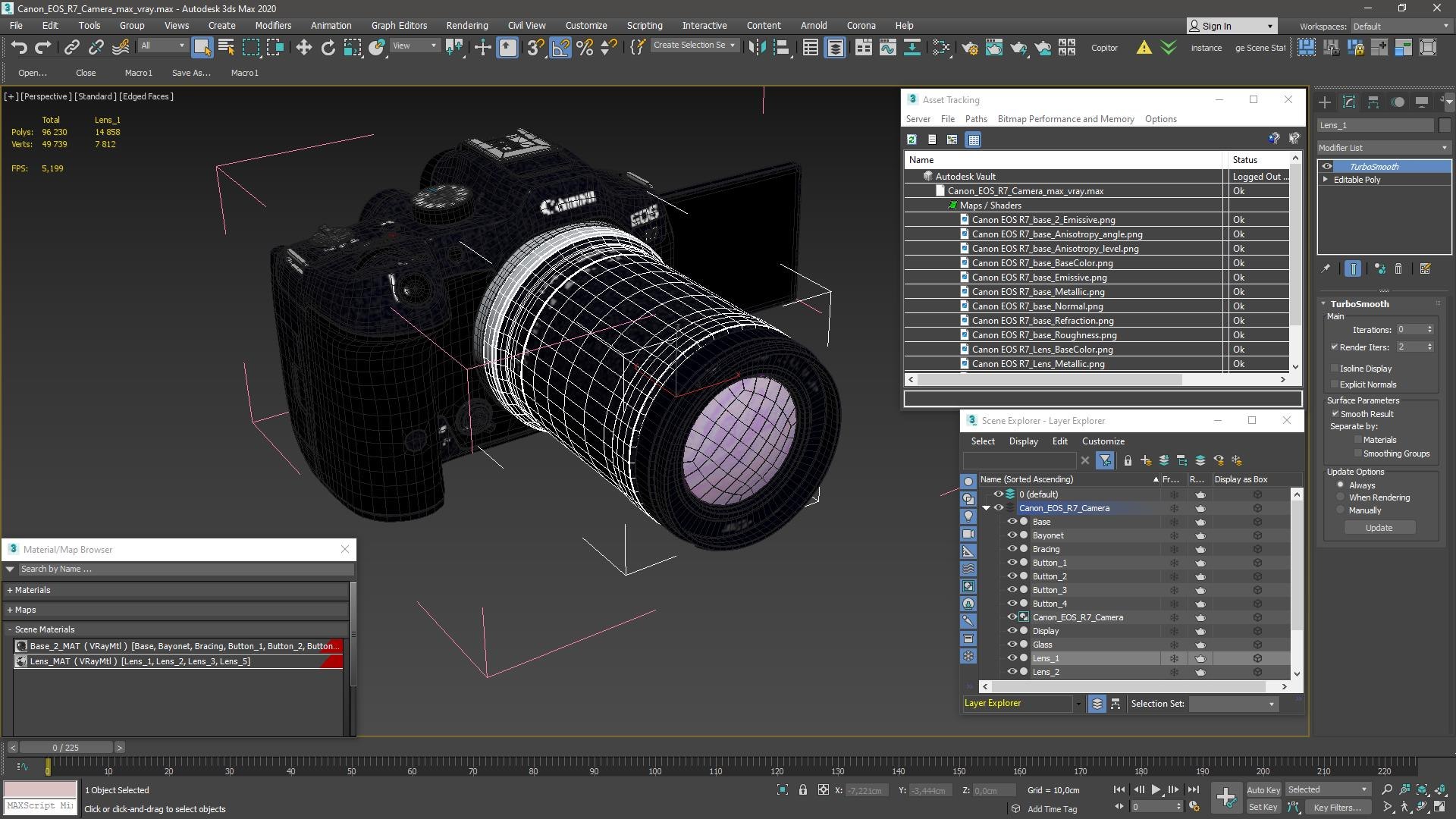Image resolution: width=1456 pixels, height=819 pixels.
Task: Click the Auto Key button
Action: coord(1263,790)
